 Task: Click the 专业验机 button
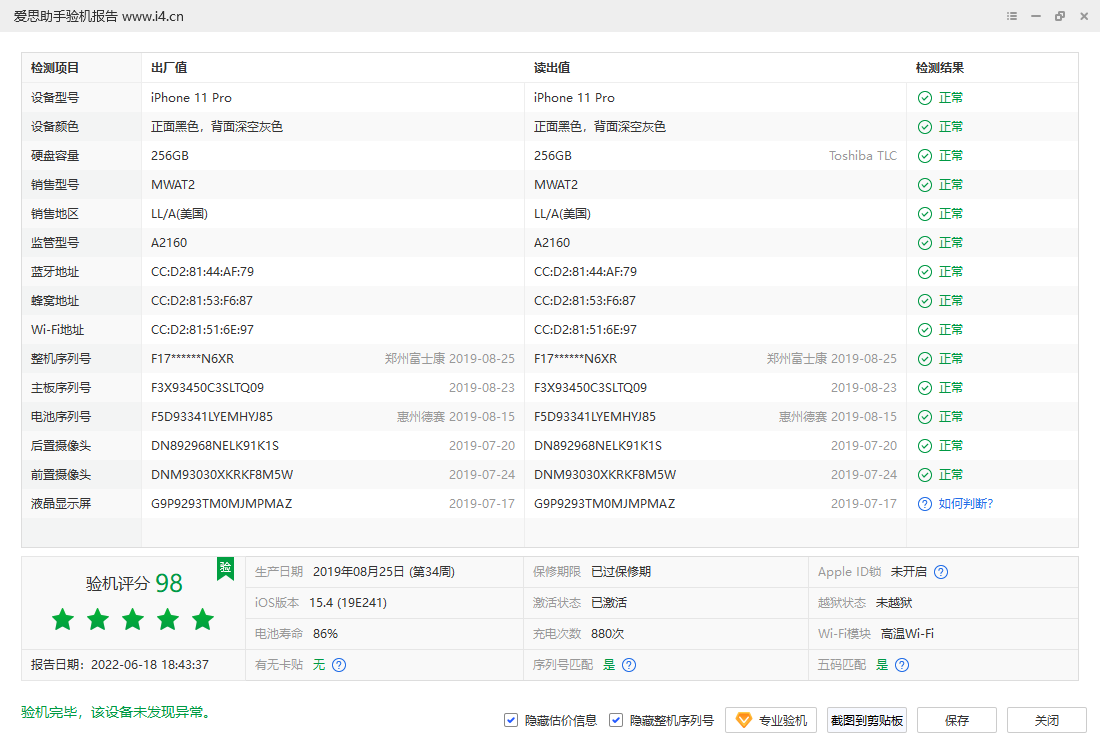pyautogui.click(x=771, y=720)
